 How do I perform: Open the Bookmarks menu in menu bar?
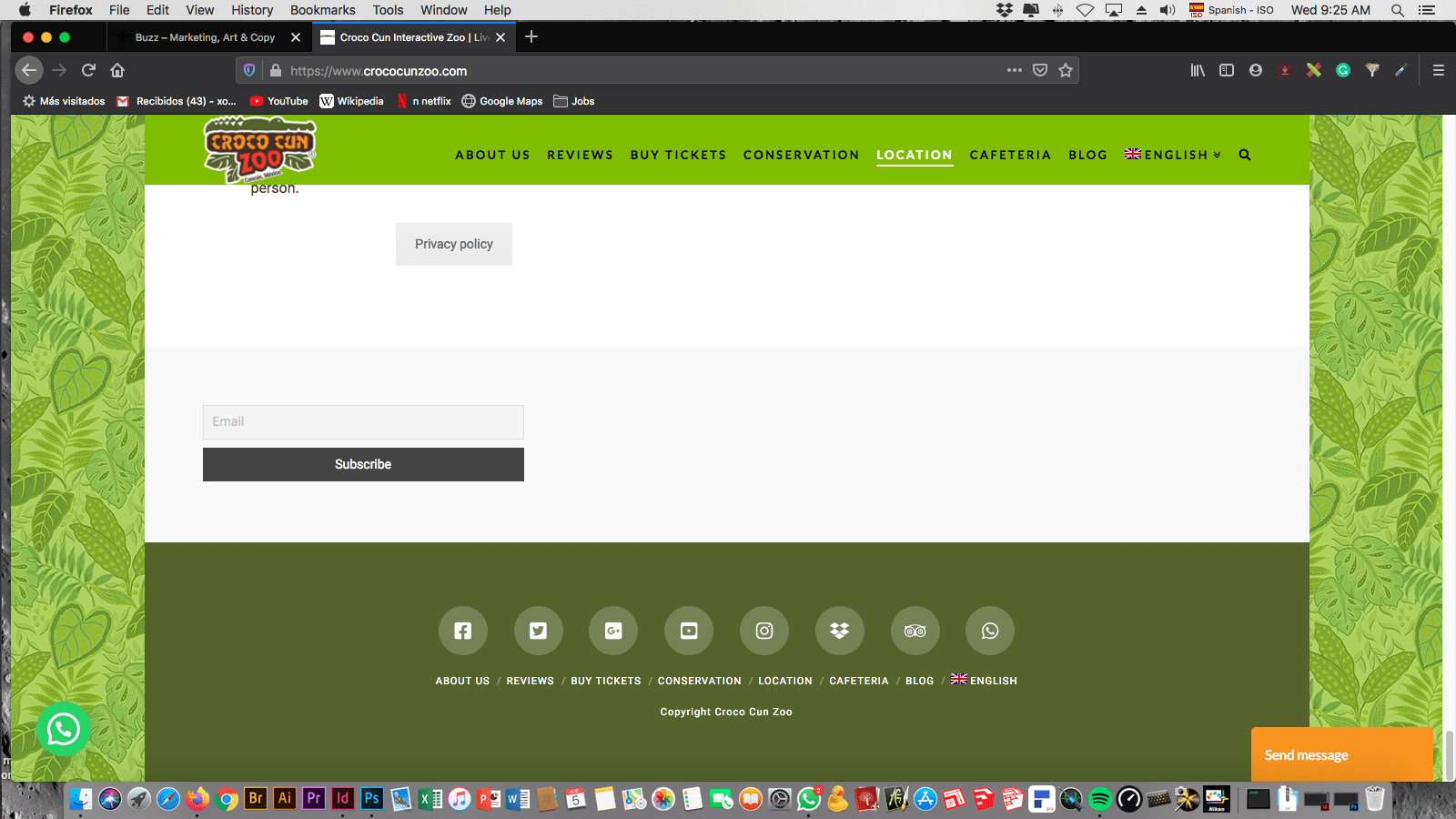tap(322, 10)
